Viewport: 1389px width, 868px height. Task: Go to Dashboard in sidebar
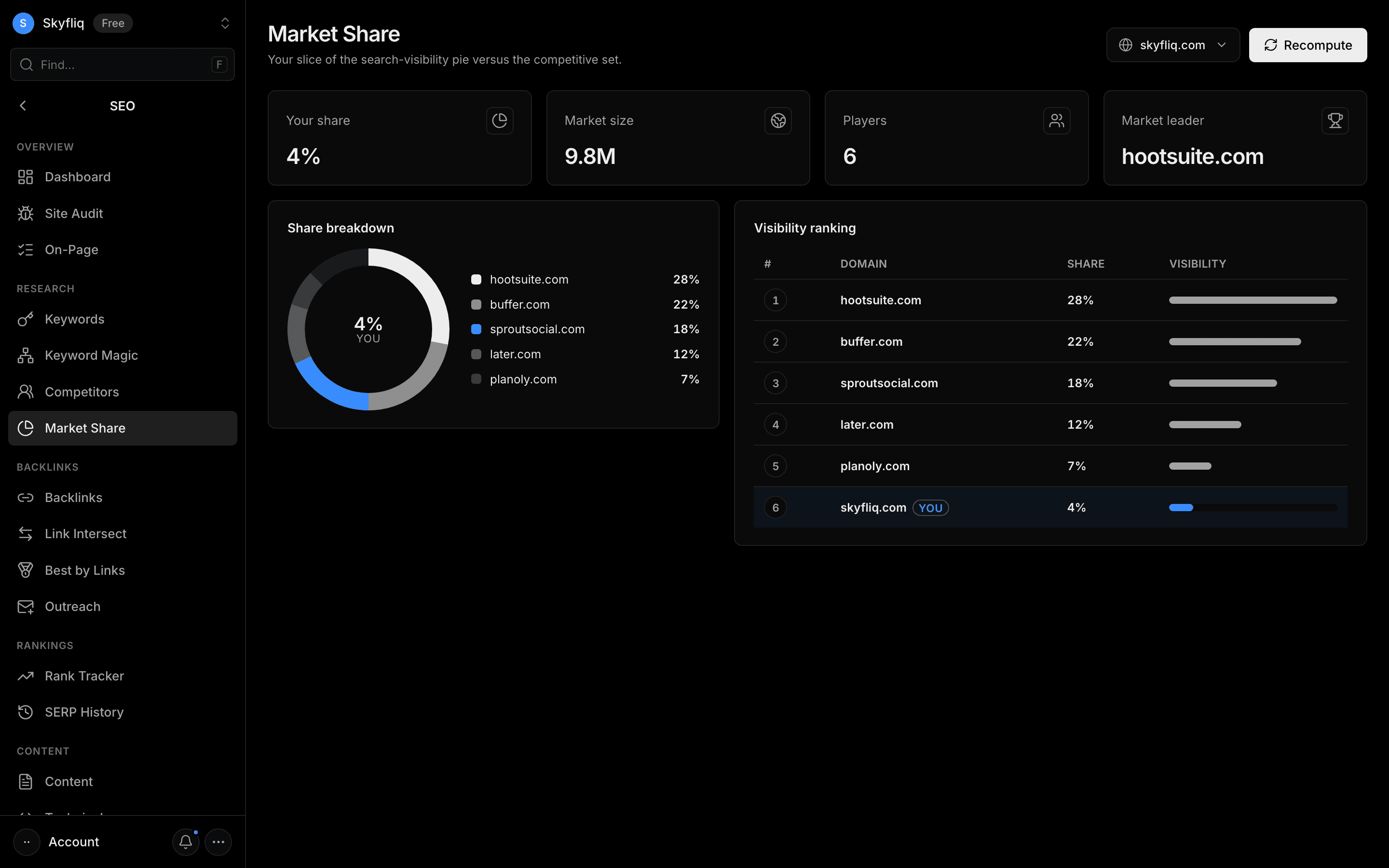(x=122, y=177)
